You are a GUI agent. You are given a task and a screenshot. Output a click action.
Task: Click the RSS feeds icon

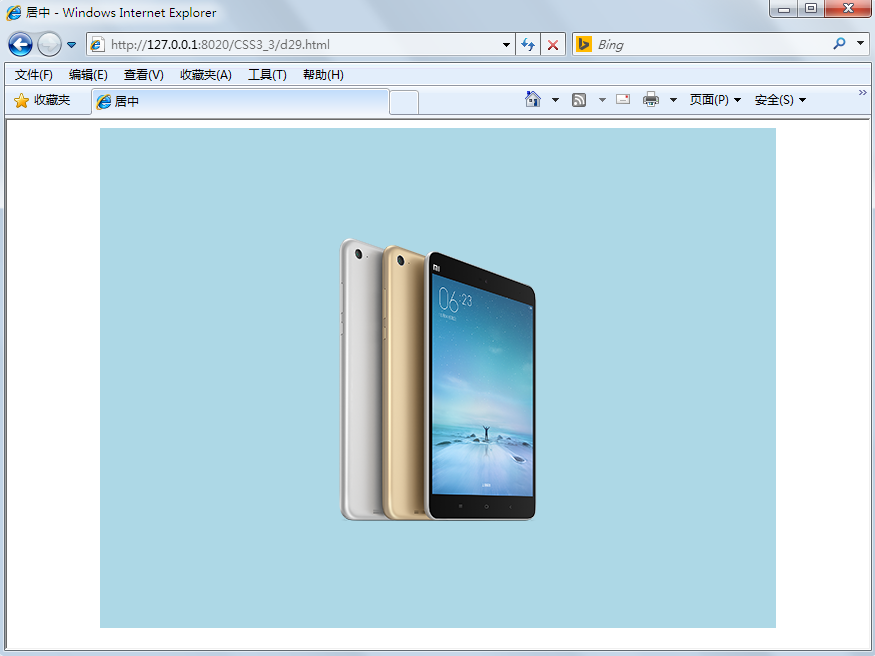pos(579,100)
